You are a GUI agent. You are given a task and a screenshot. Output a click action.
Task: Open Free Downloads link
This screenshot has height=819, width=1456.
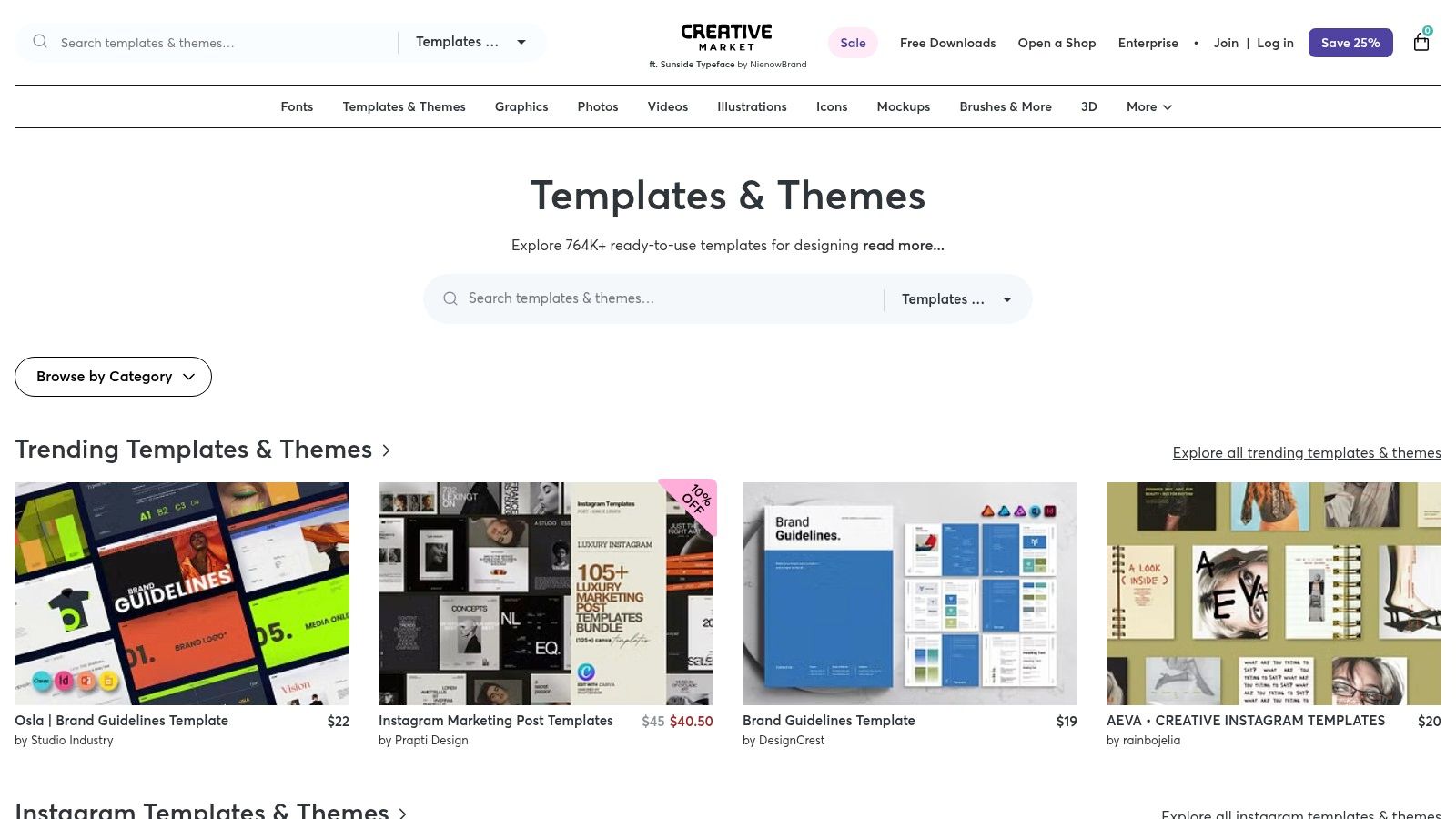(947, 43)
